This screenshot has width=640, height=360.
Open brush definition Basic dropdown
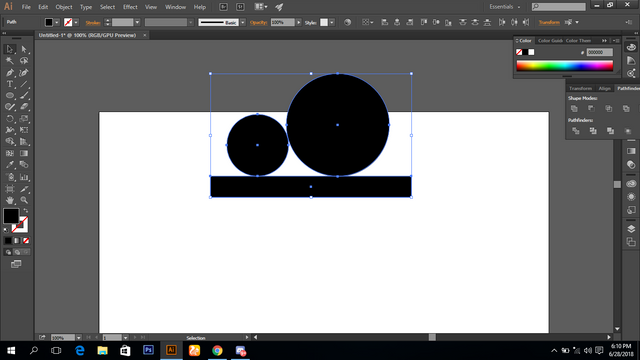click(x=243, y=22)
